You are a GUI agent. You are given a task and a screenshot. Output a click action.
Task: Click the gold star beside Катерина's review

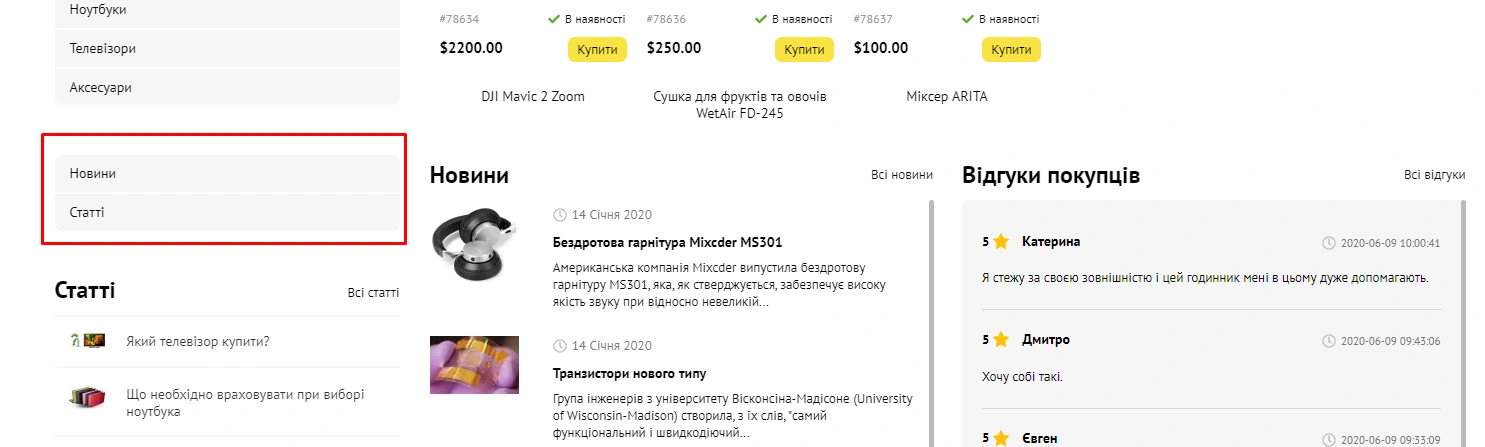click(1001, 242)
